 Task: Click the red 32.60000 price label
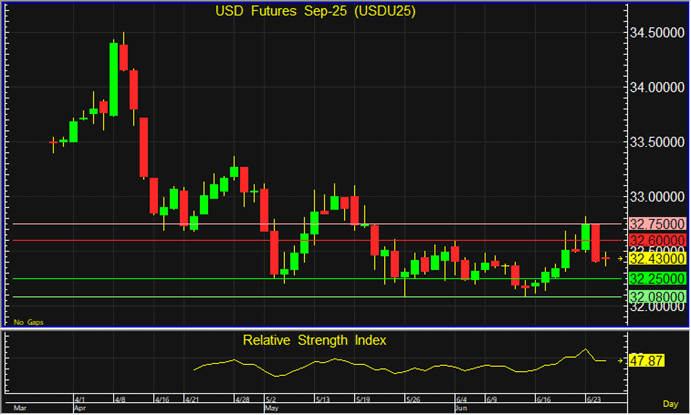(657, 241)
